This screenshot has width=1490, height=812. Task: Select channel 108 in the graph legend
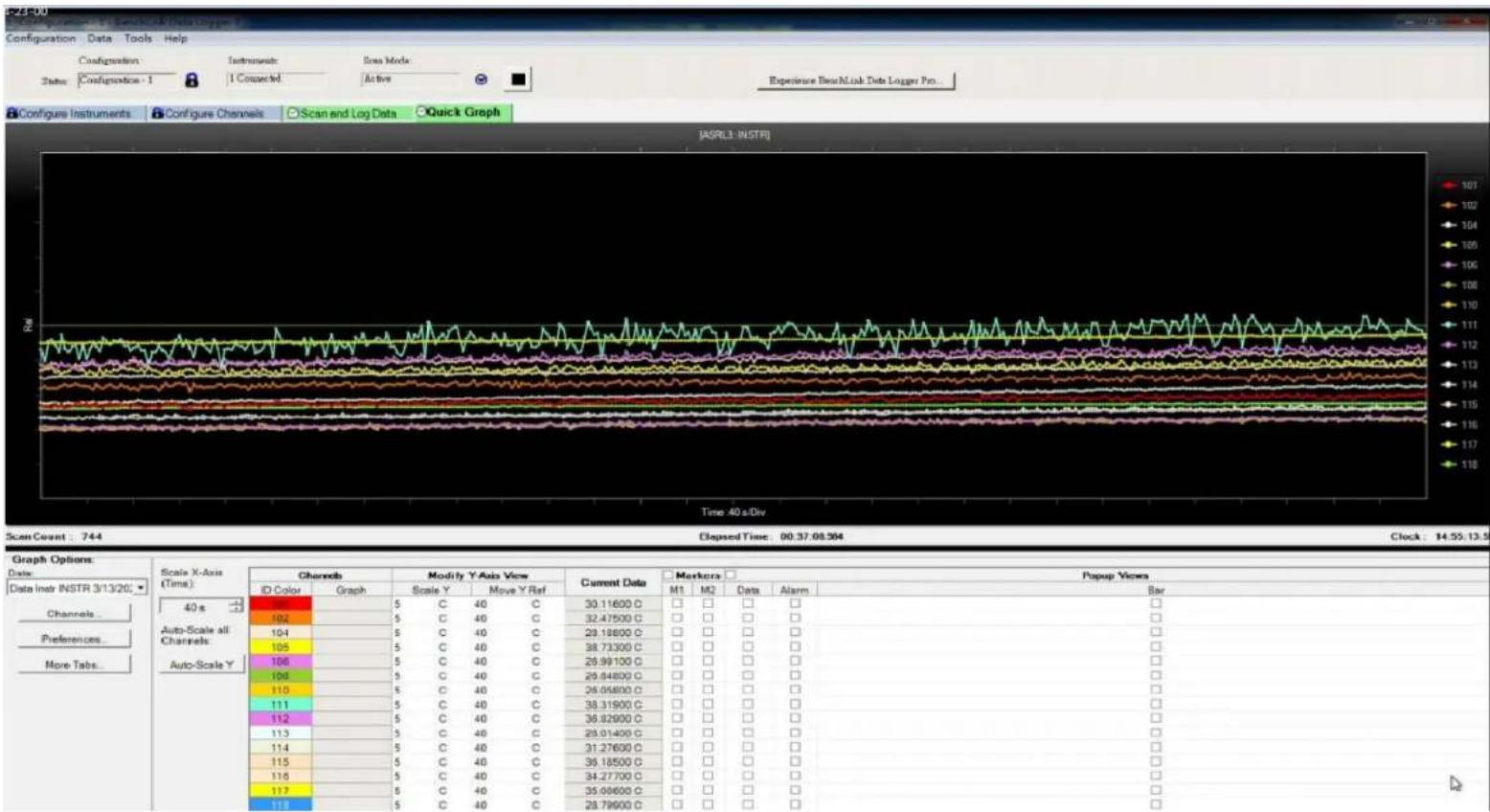pos(1460,285)
